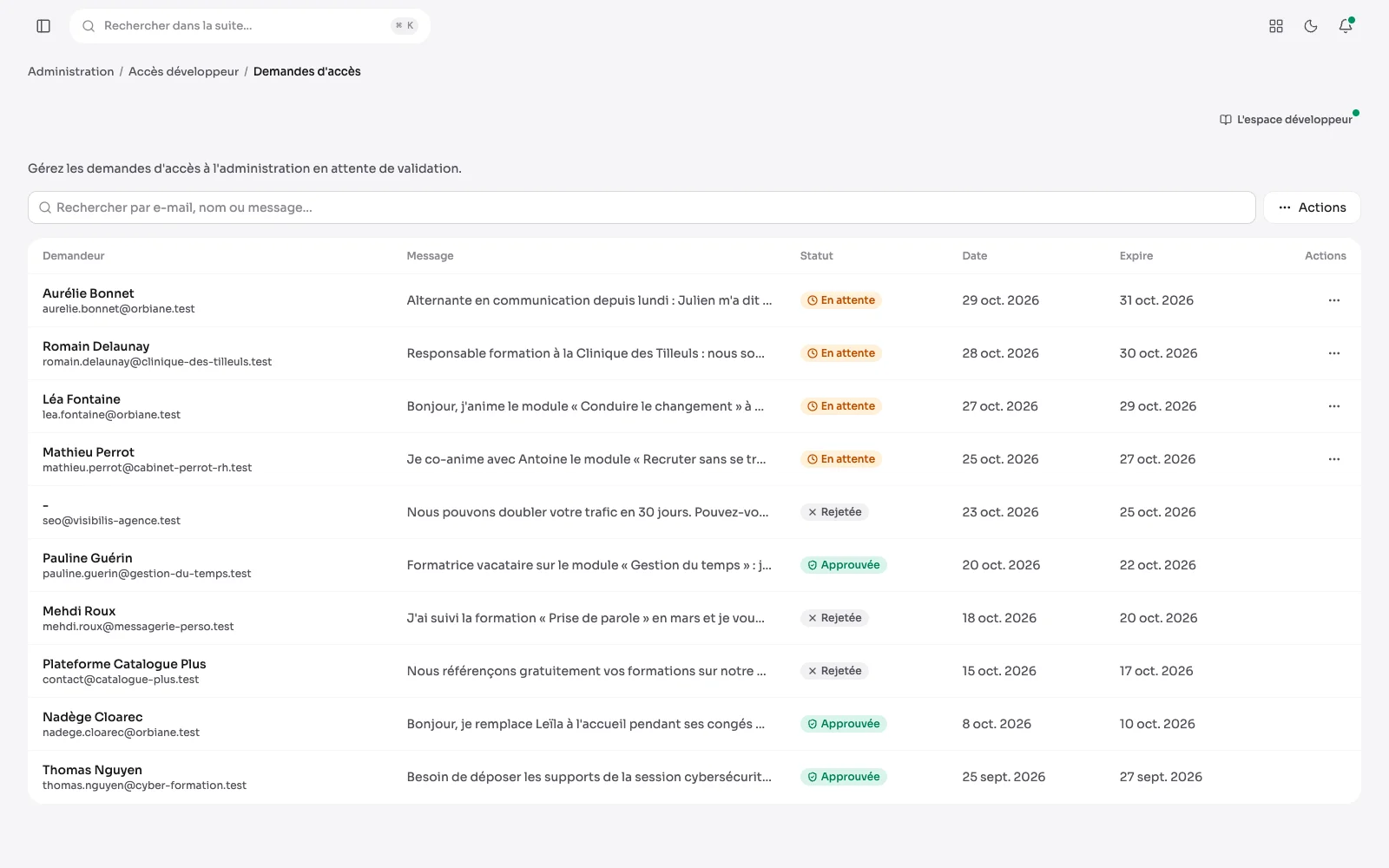Click the Demandes d'accès breadcrumb

307,71
